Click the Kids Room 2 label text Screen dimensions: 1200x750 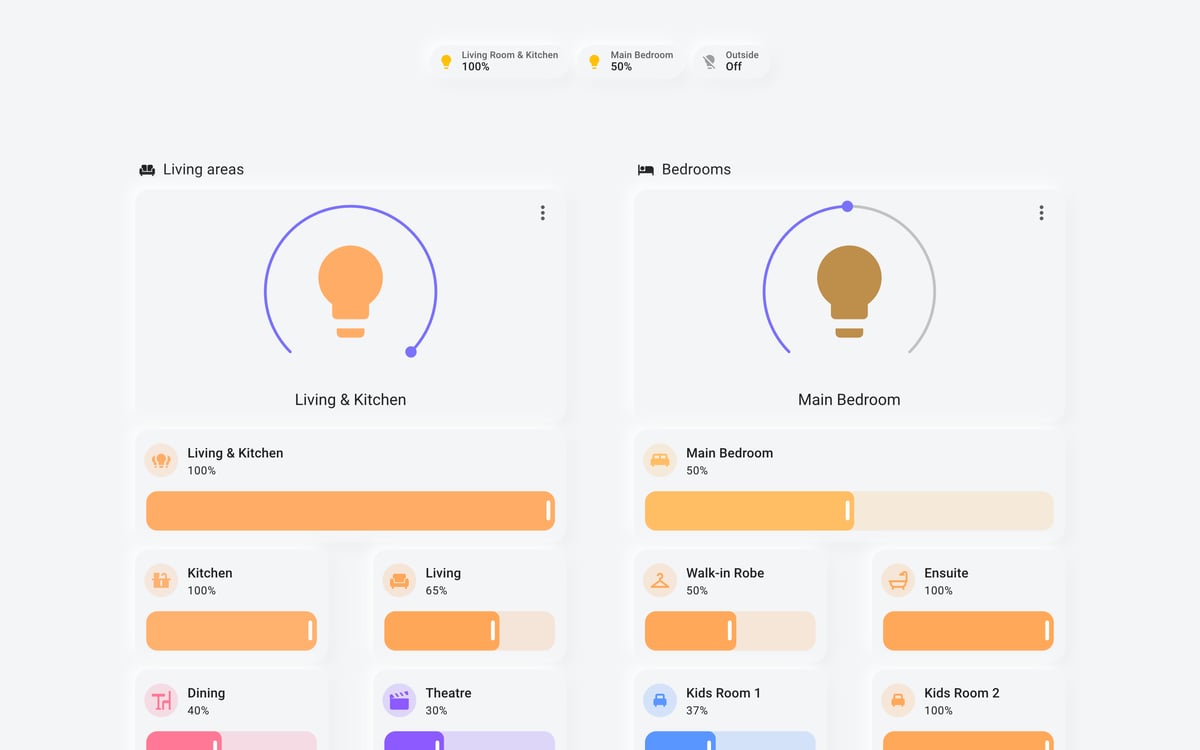[962, 693]
